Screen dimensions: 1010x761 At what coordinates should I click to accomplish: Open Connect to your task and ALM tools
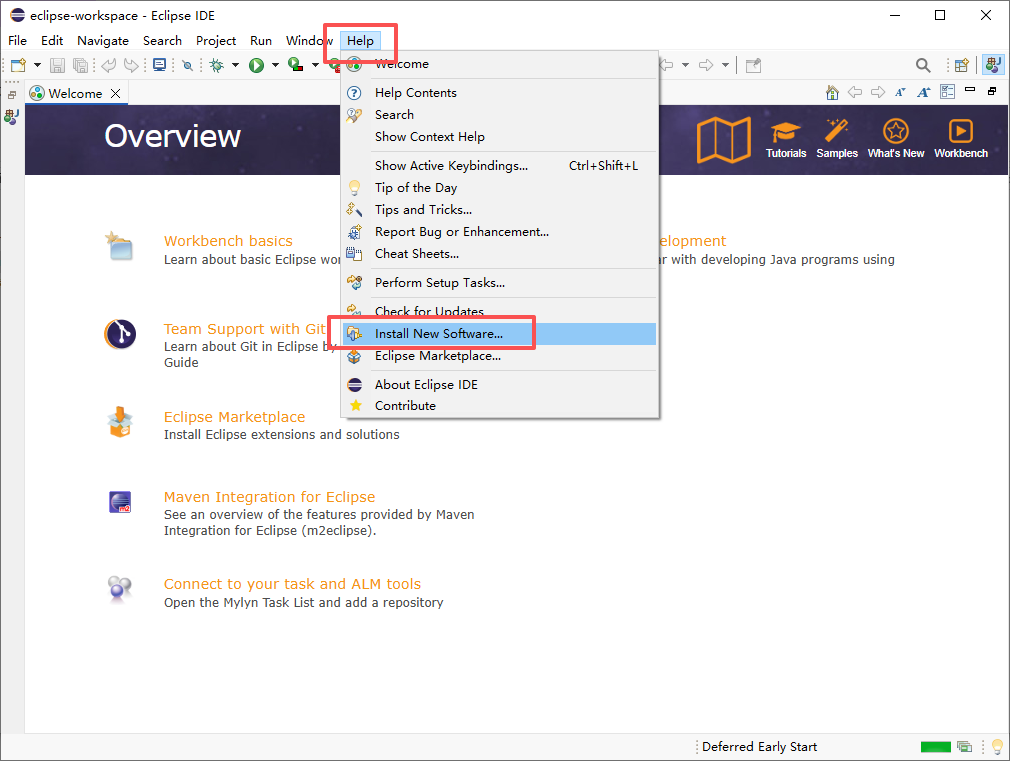(292, 584)
